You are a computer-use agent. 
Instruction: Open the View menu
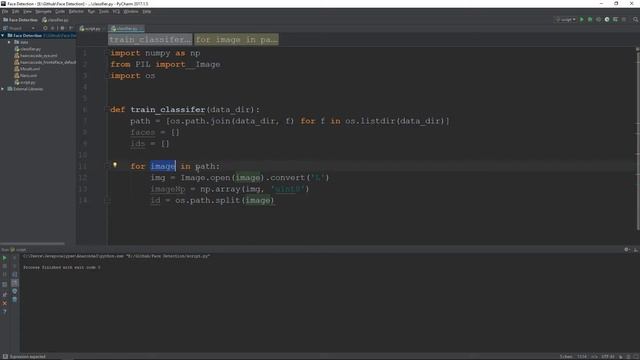(27, 11)
